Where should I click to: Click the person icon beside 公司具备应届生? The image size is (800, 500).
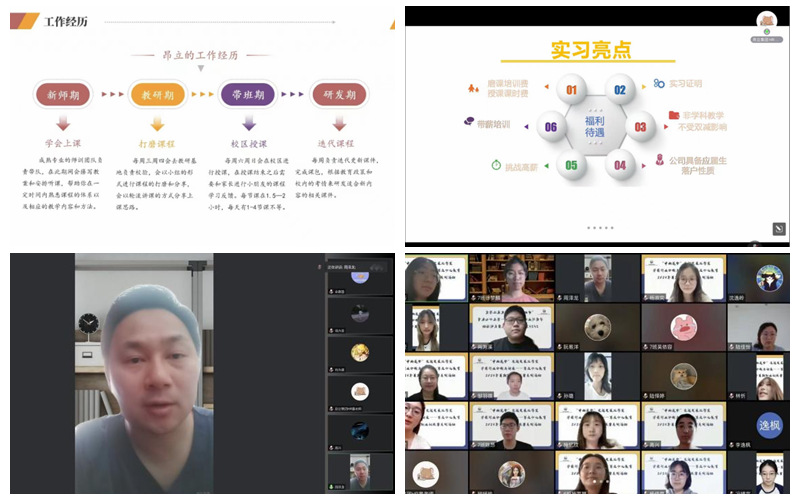660,160
